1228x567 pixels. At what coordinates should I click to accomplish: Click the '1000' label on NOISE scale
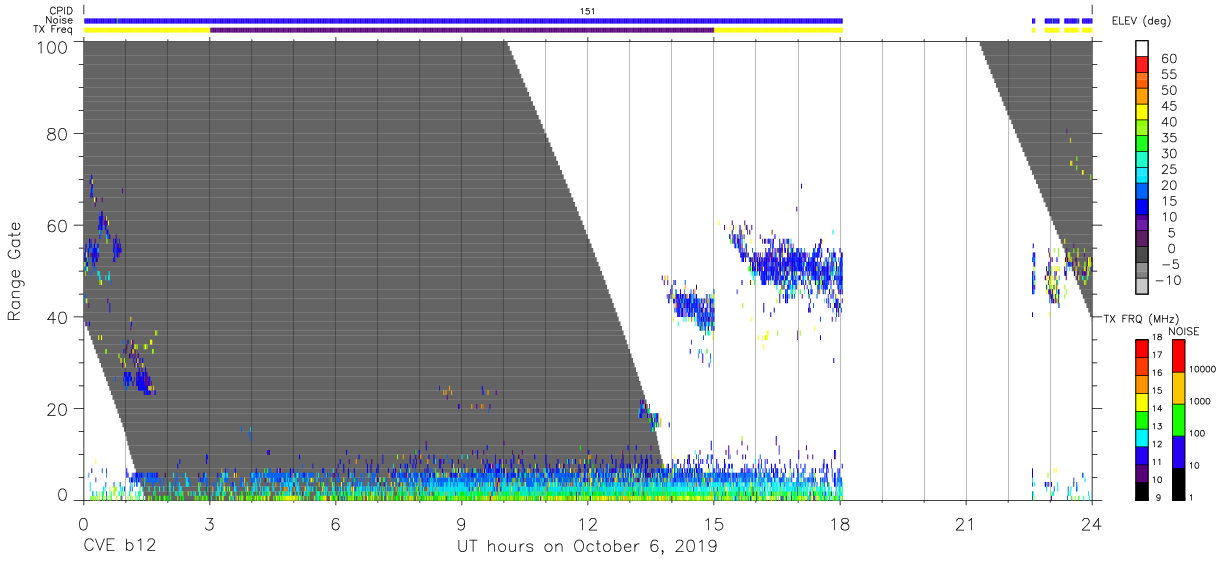click(x=1200, y=401)
